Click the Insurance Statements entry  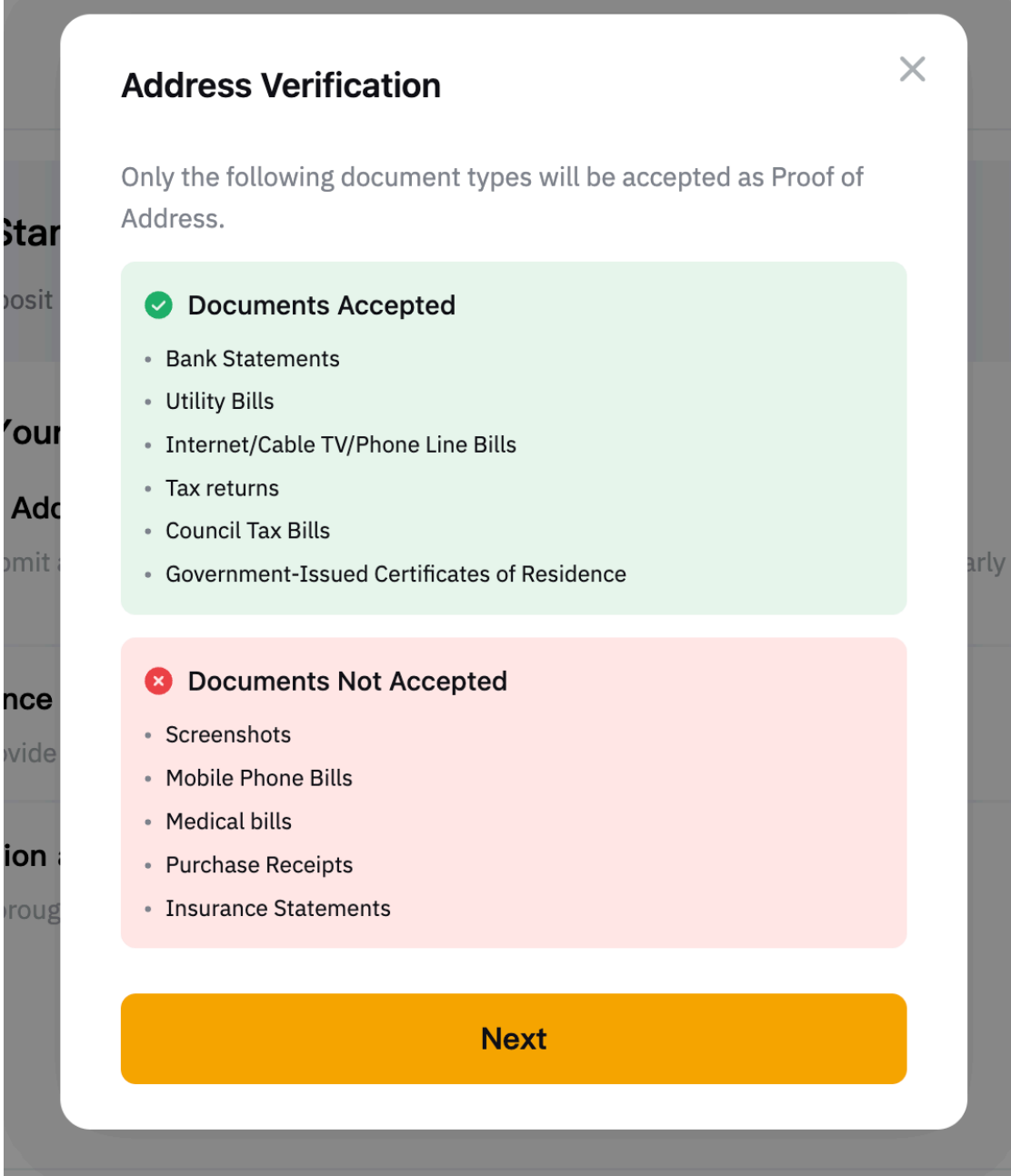(x=277, y=909)
